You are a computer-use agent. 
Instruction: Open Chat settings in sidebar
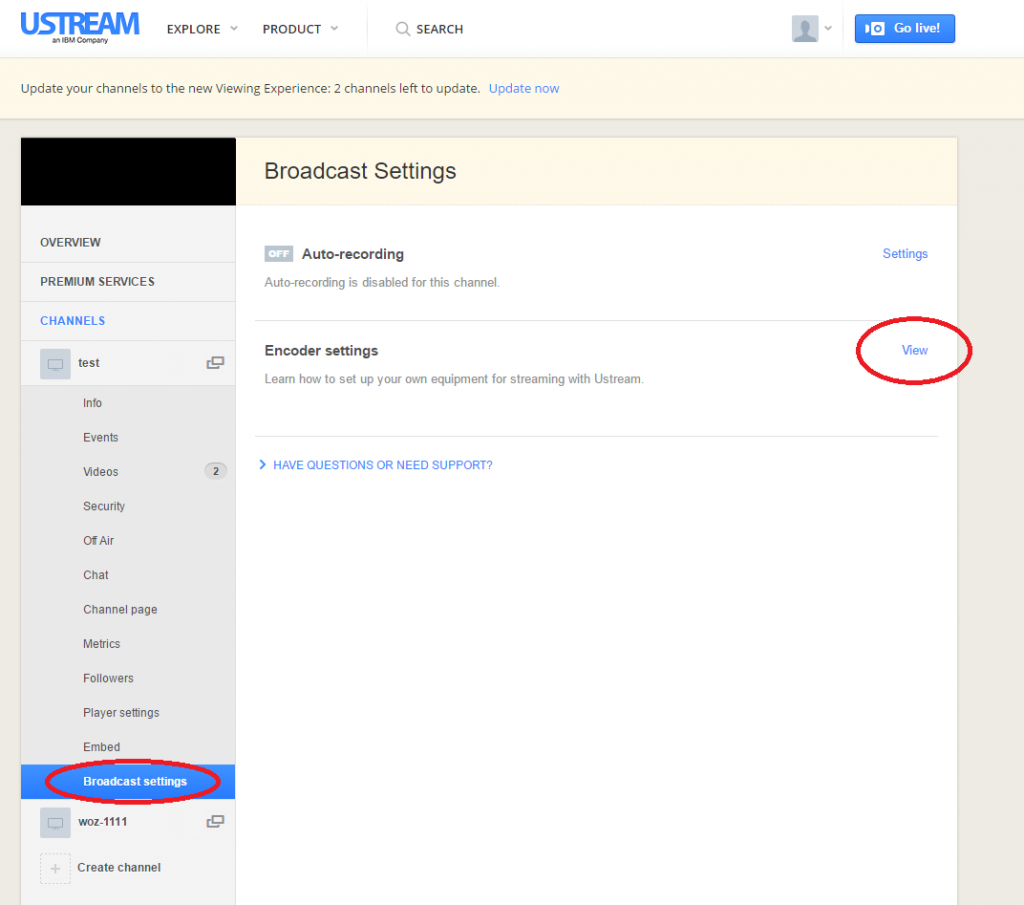(x=96, y=575)
